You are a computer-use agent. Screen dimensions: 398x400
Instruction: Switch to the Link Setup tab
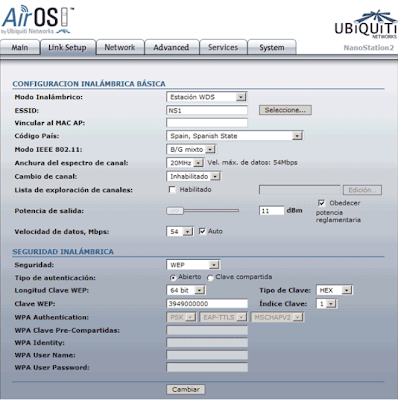67,47
